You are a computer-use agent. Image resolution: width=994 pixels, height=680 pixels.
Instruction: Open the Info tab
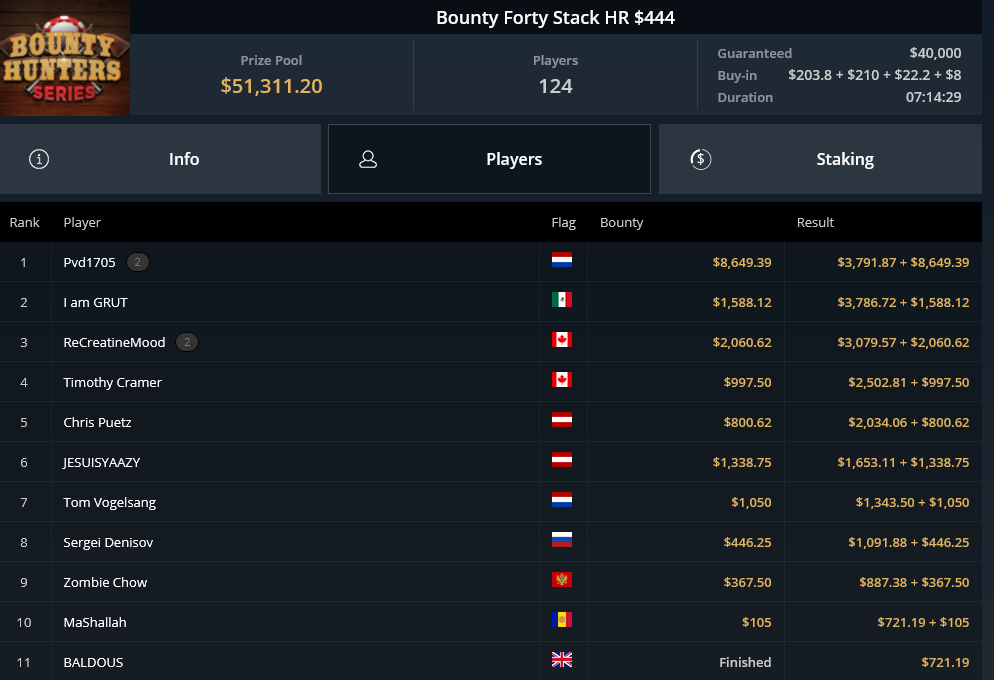click(x=160, y=159)
